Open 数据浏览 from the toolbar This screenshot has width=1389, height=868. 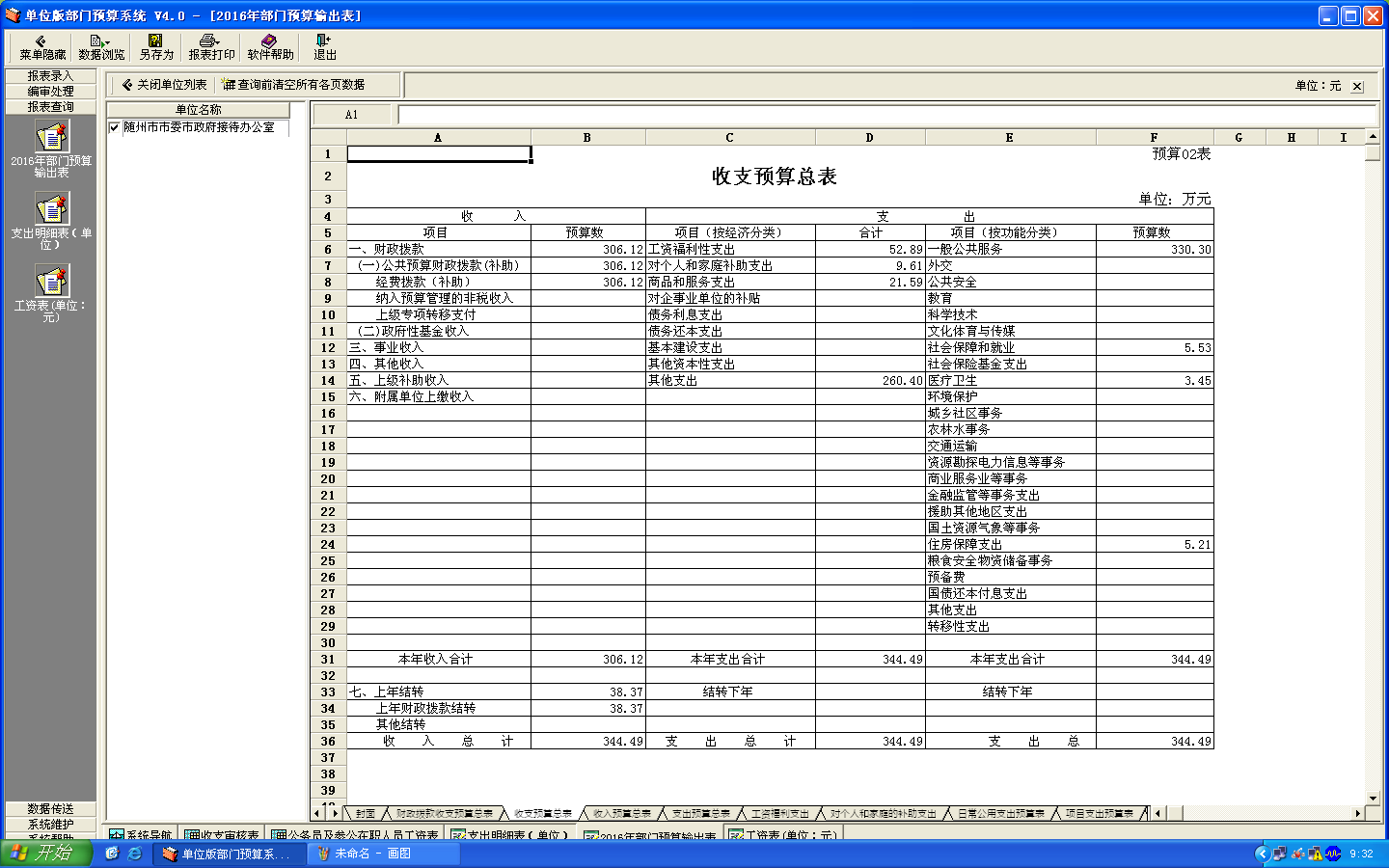tap(100, 47)
